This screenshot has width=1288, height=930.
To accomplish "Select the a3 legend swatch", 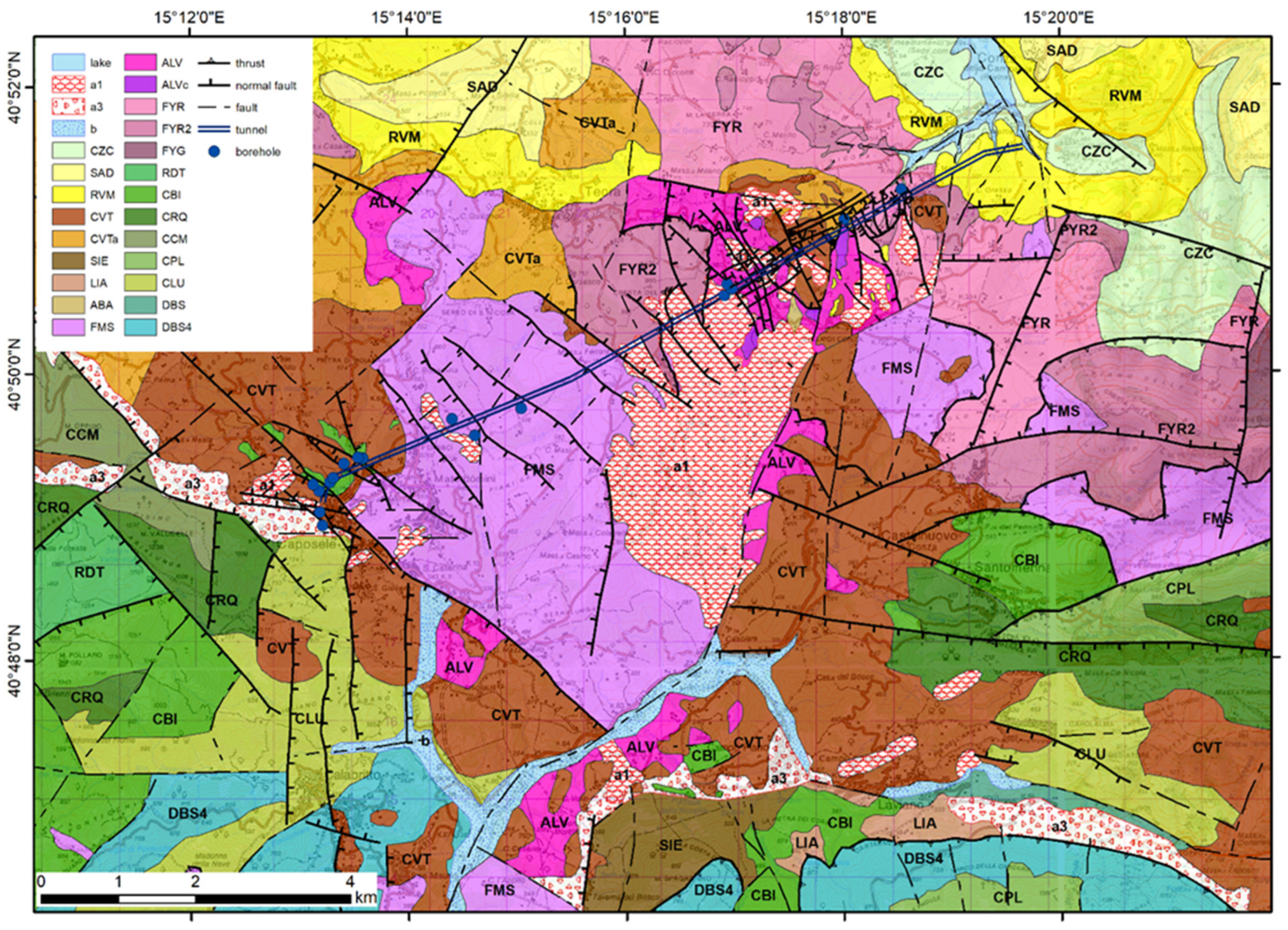I will pyautogui.click(x=69, y=107).
